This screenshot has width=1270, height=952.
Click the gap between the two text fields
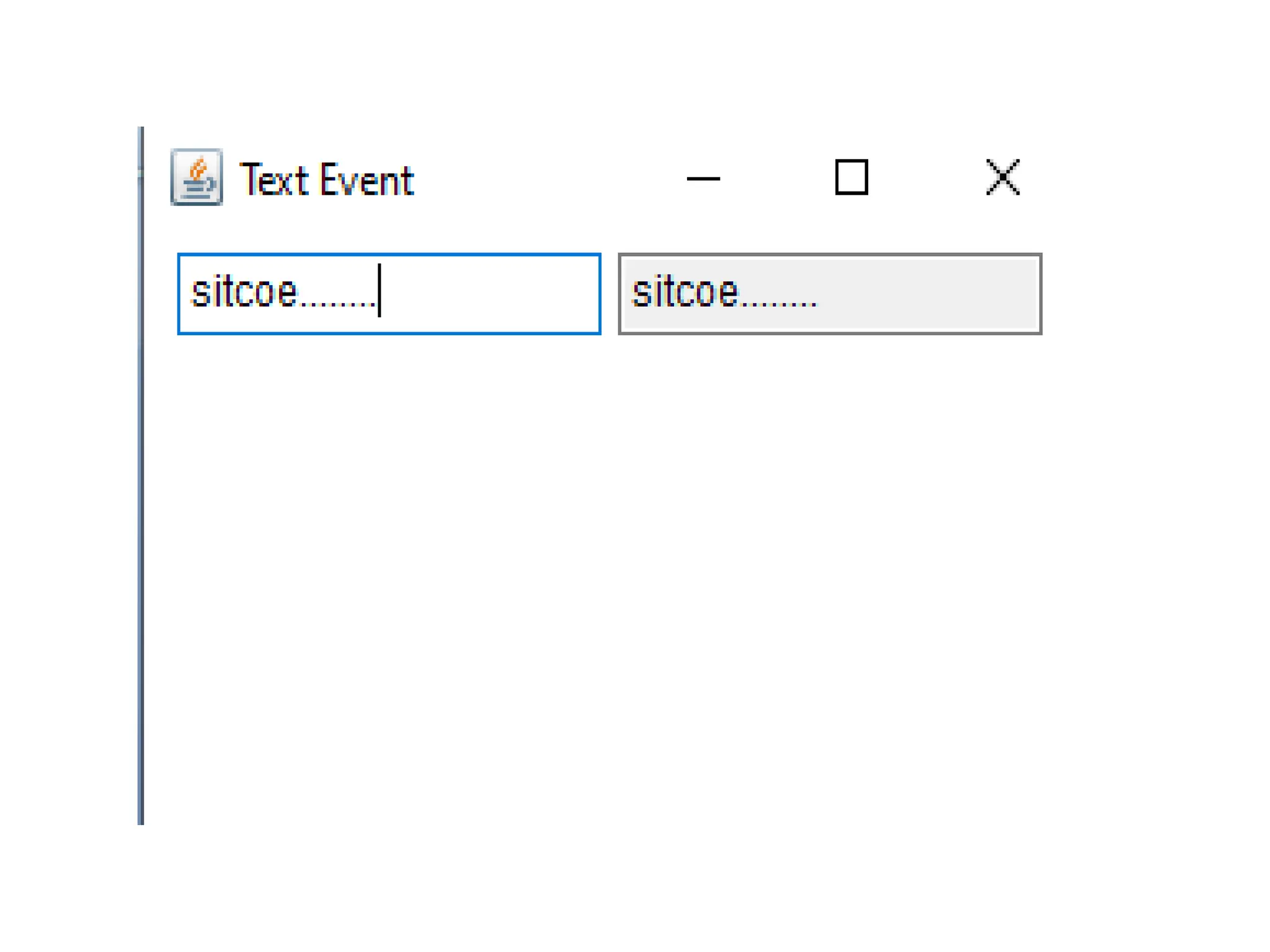click(610, 294)
